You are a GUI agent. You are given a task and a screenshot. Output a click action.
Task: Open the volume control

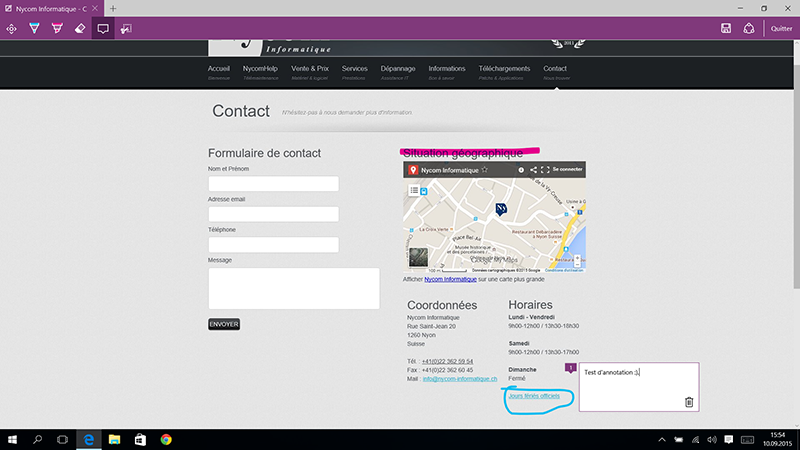pos(712,439)
